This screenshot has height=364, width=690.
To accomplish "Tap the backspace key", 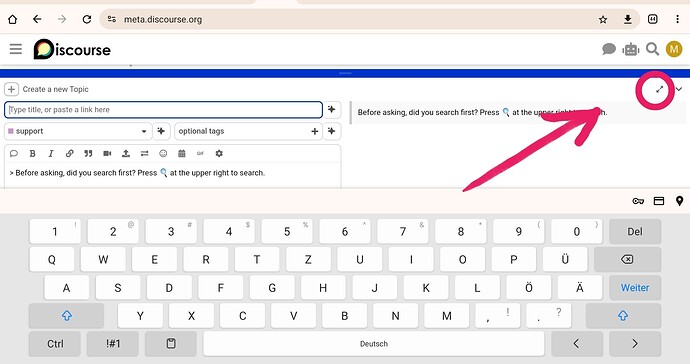I will pyautogui.click(x=628, y=259).
